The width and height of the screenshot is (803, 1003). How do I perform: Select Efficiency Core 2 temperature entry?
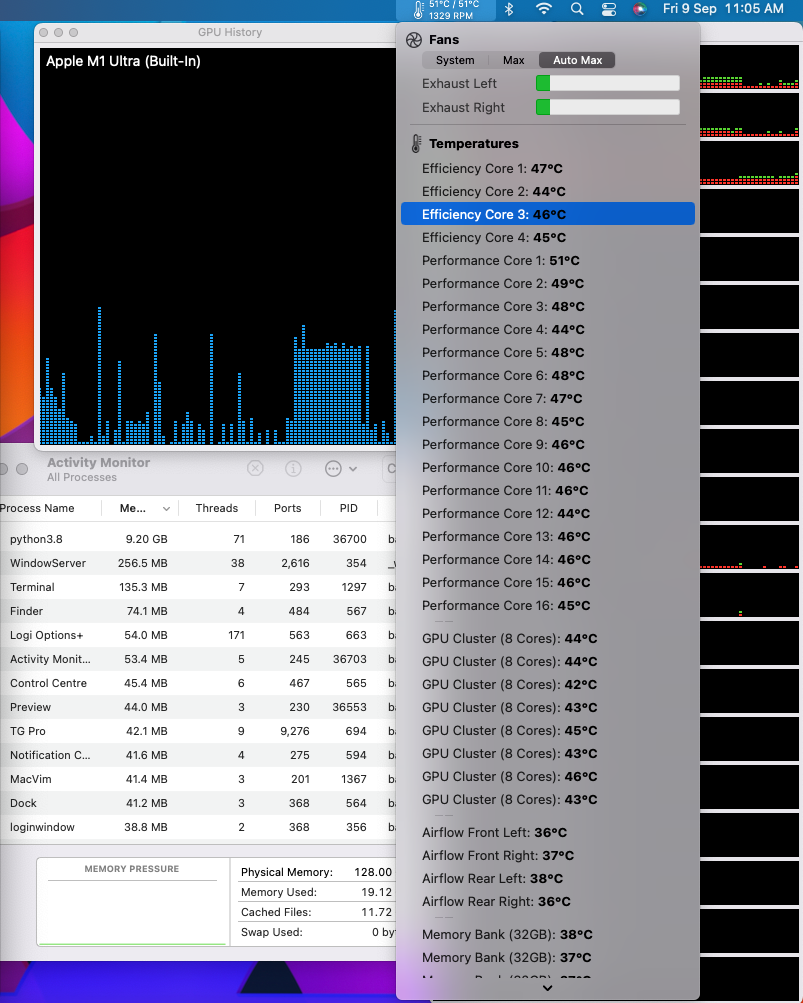[548, 191]
